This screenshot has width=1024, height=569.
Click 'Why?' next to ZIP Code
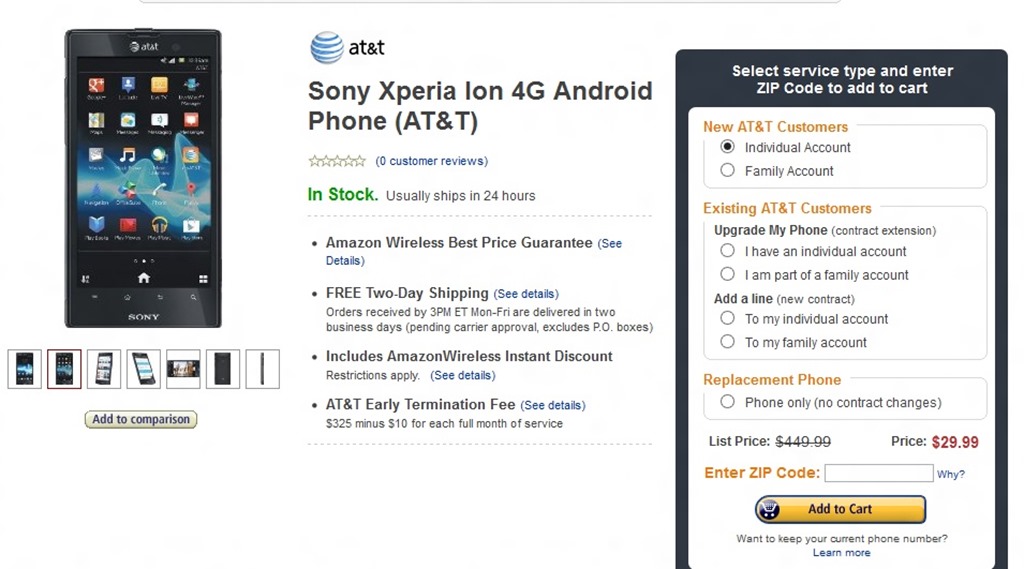tap(950, 474)
